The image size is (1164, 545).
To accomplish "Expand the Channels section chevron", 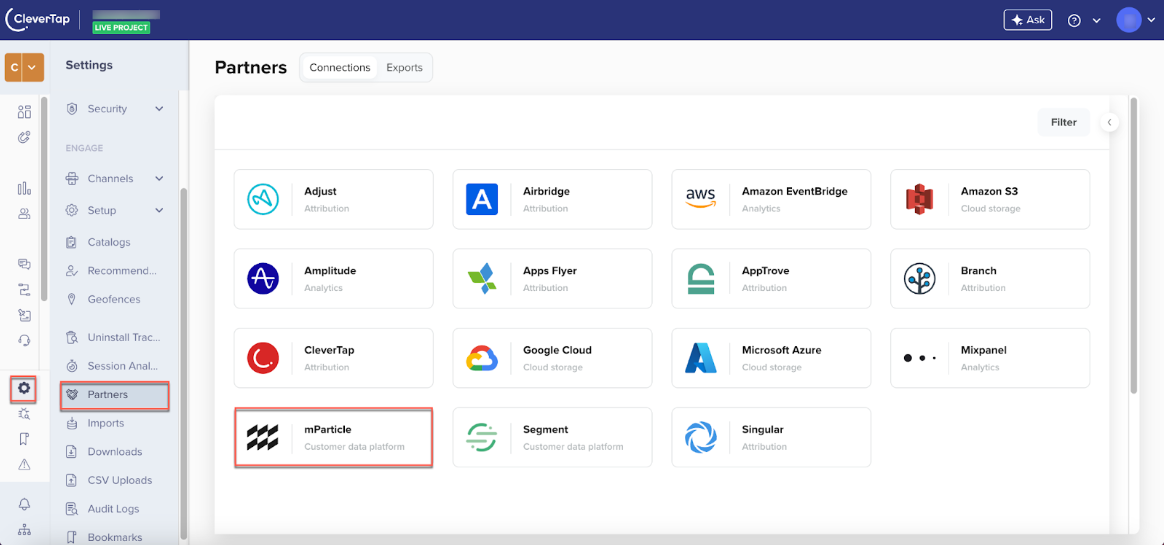I will point(159,178).
